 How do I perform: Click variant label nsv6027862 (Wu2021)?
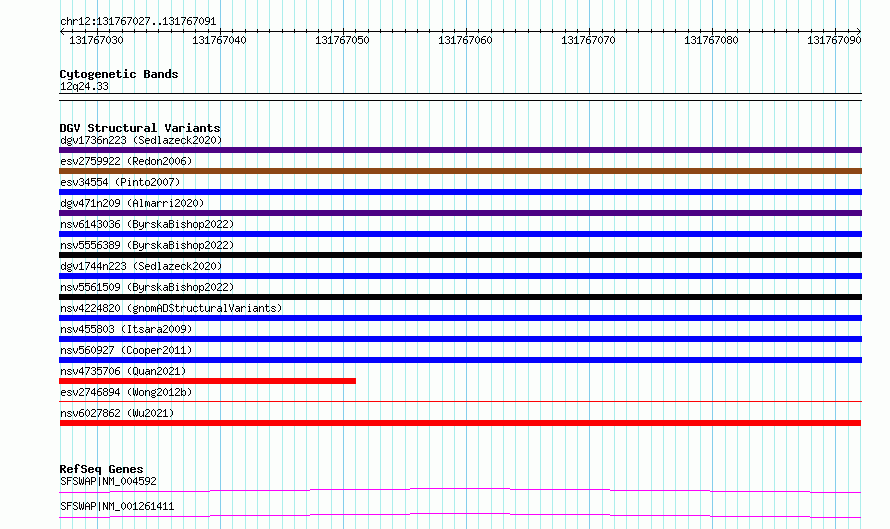tap(117, 413)
